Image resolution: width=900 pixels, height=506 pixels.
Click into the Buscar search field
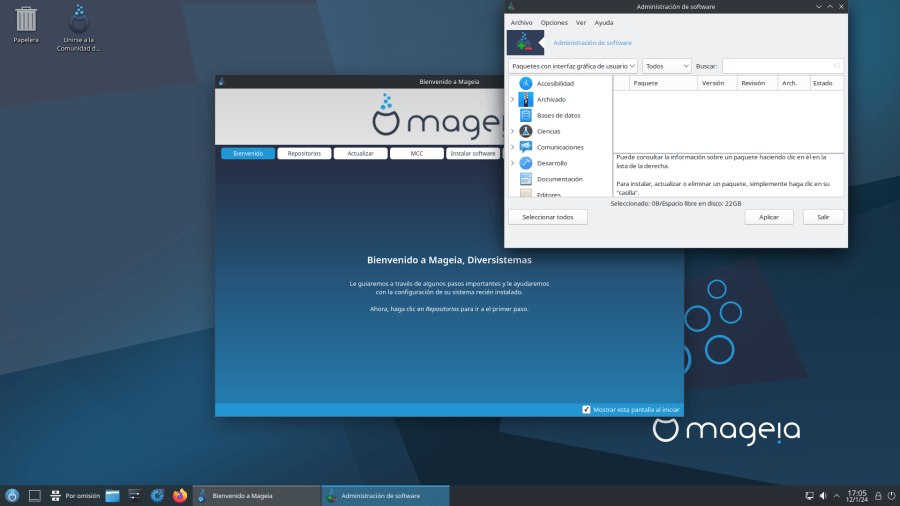click(782, 66)
